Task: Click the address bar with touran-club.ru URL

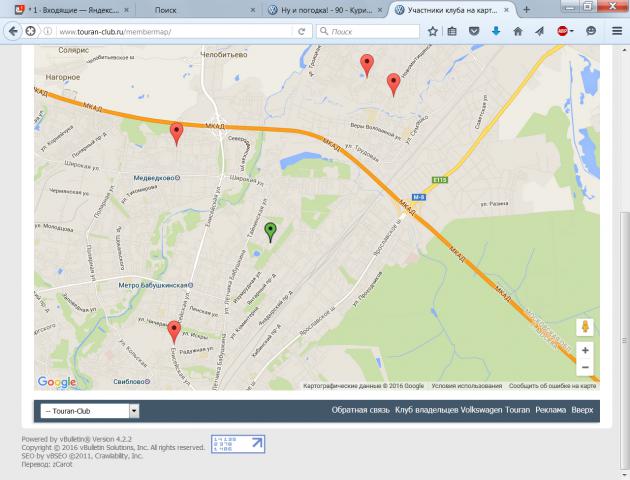Action: (x=175, y=31)
